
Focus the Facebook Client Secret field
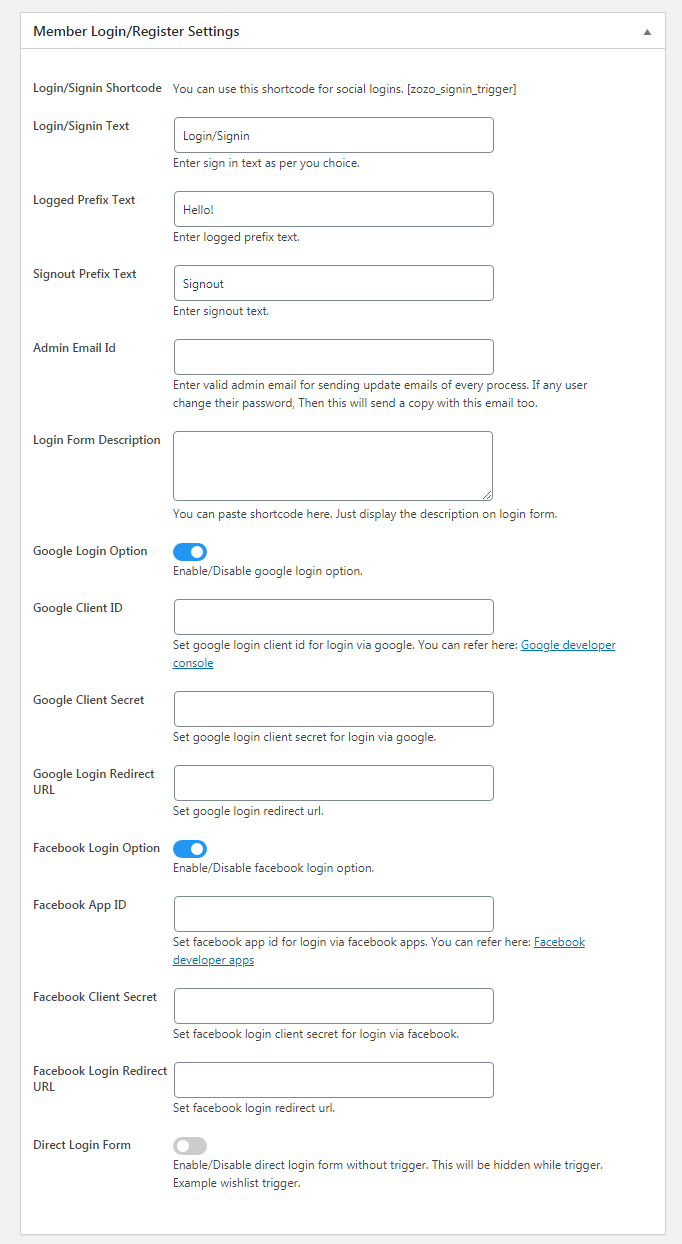pos(333,1006)
